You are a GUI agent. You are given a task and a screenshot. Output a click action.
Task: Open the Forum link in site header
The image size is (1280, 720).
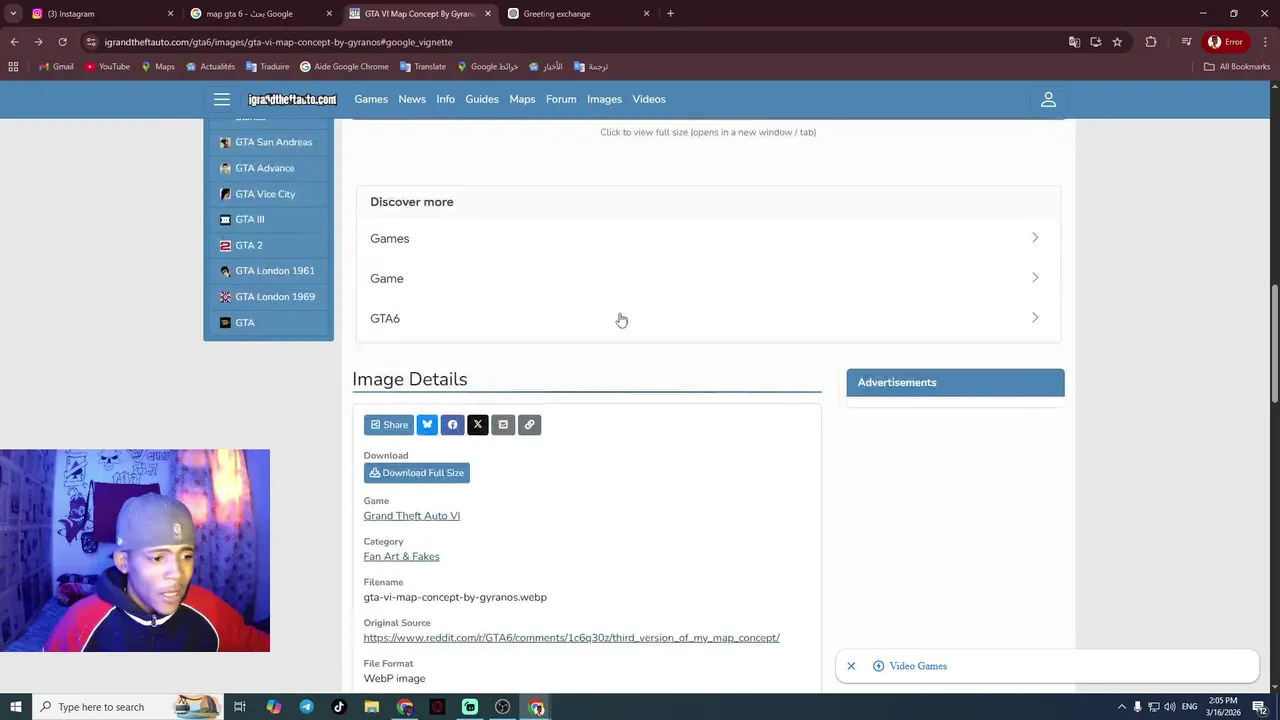click(x=561, y=99)
